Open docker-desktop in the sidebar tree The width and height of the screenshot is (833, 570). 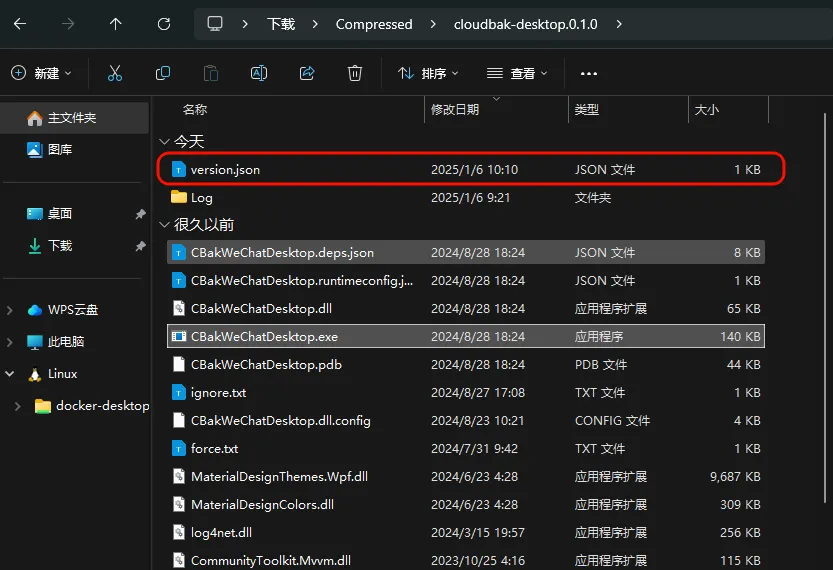tap(102, 406)
